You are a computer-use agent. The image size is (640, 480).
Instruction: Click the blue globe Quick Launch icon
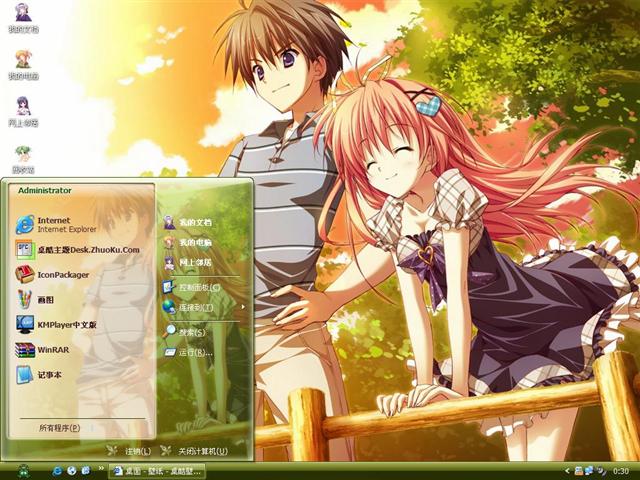click(72, 471)
